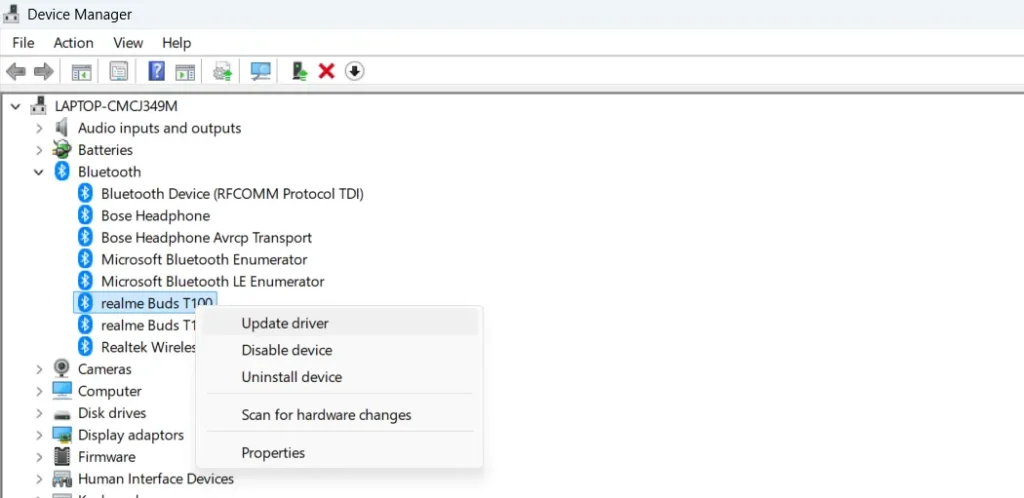Open the File menu

click(23, 43)
